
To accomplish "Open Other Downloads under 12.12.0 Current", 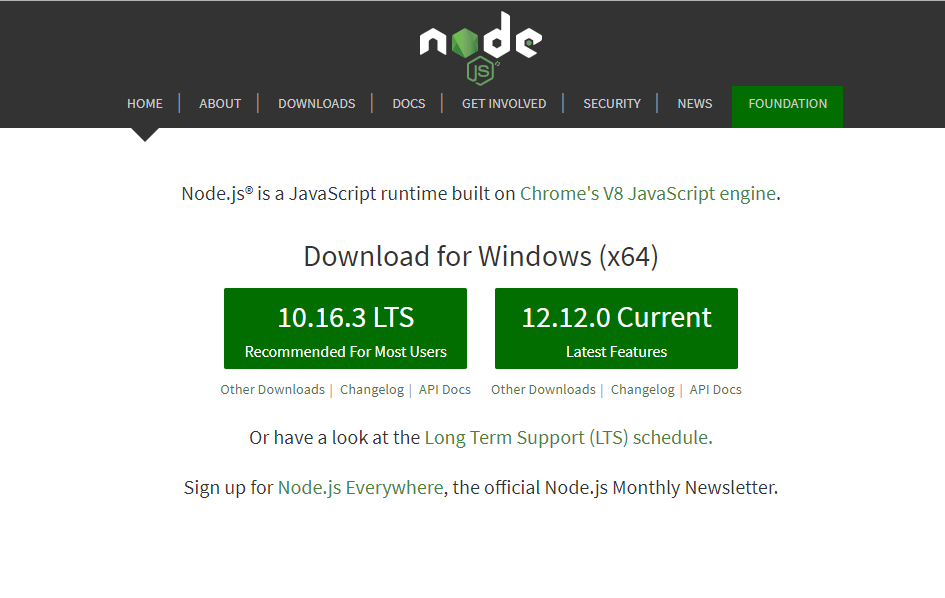I will [x=543, y=389].
